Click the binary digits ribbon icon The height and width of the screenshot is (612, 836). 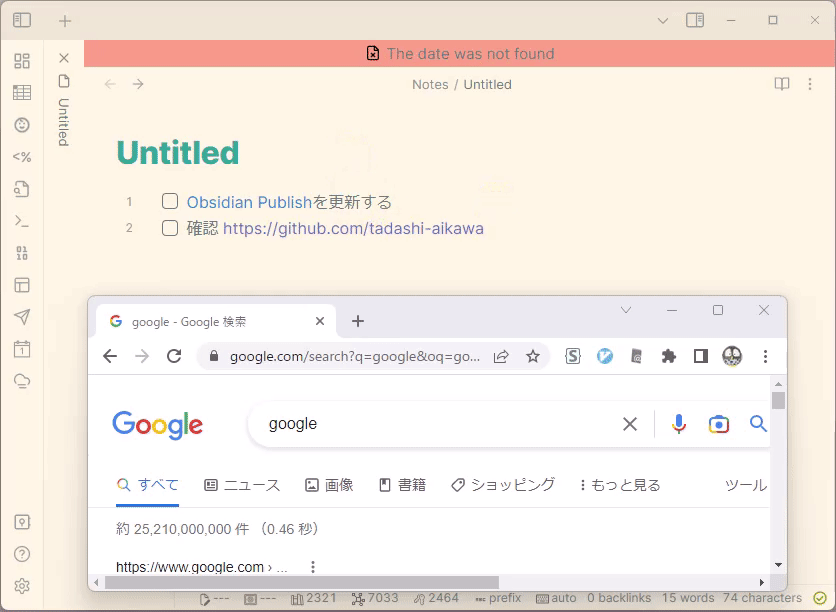pyautogui.click(x=22, y=253)
